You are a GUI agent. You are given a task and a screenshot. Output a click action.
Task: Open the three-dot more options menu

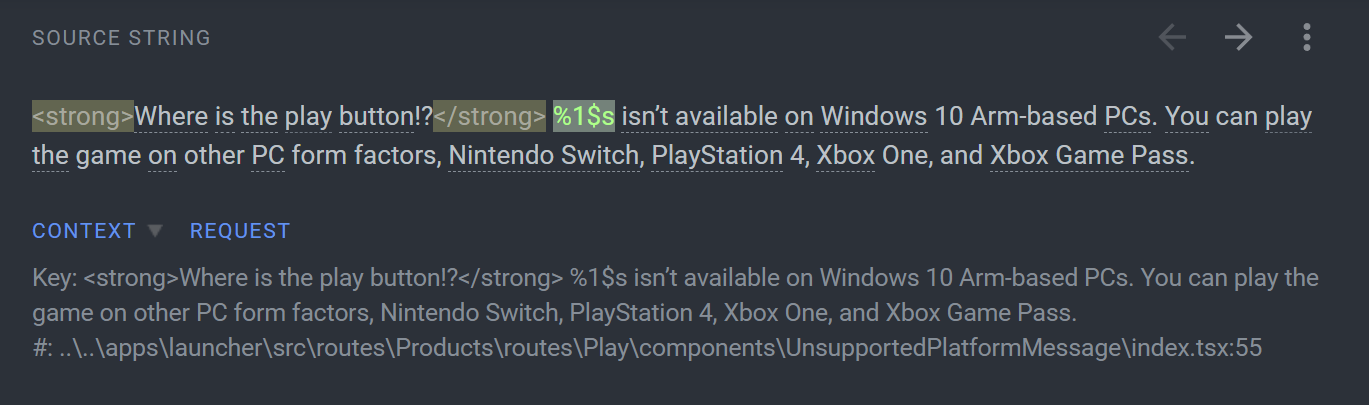coord(1306,38)
